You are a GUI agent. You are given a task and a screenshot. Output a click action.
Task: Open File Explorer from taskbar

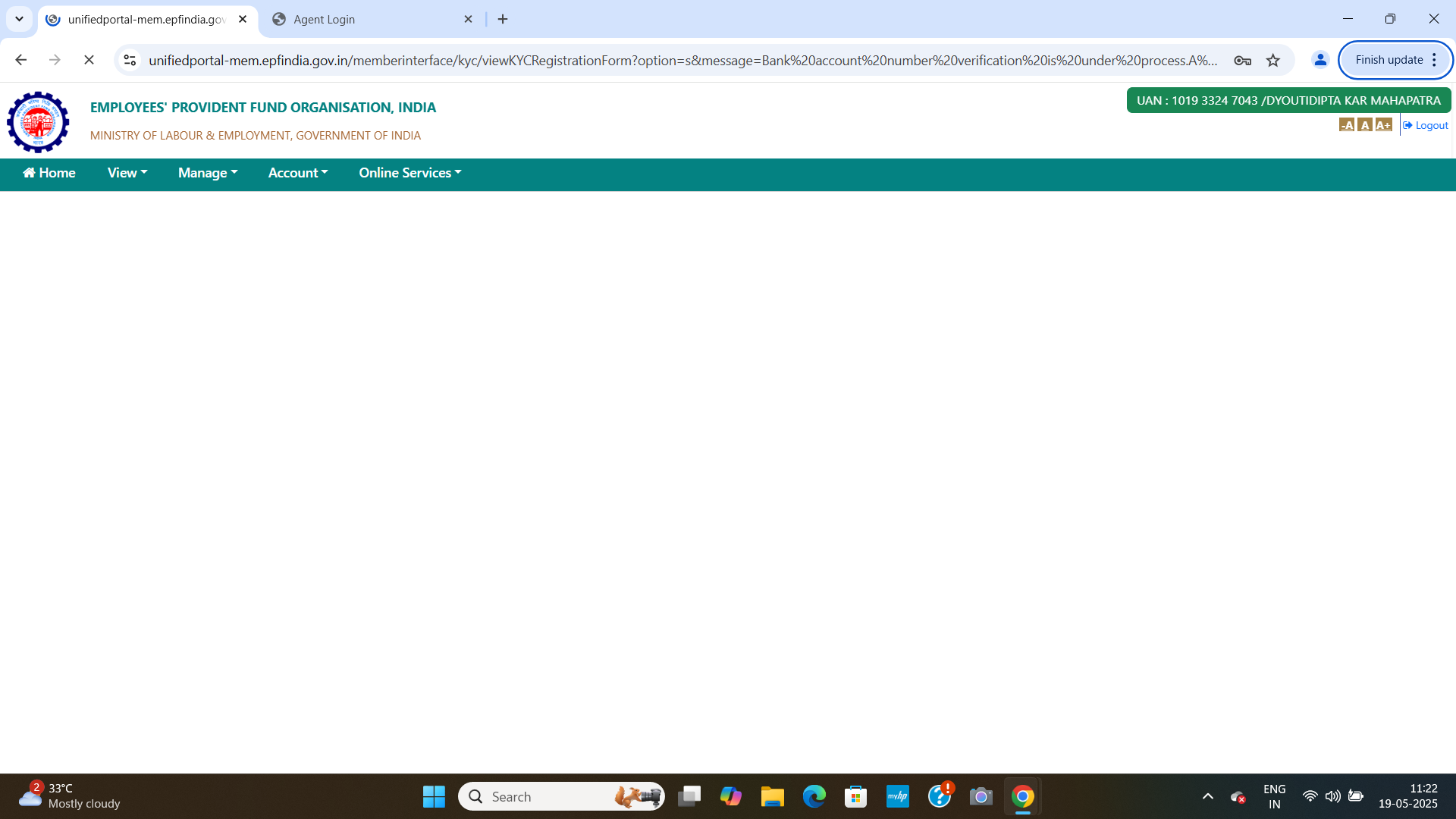point(772,796)
